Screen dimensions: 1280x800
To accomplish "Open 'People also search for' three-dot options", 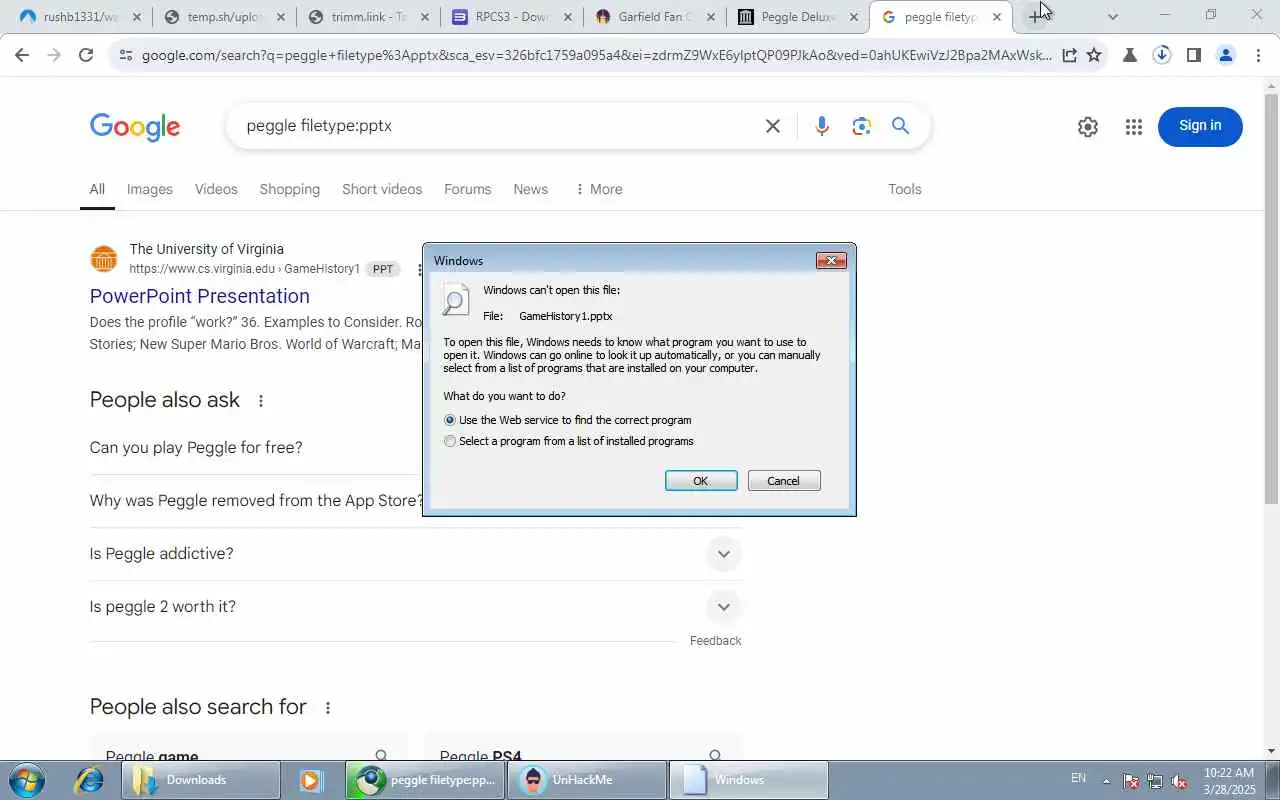I will 327,708.
